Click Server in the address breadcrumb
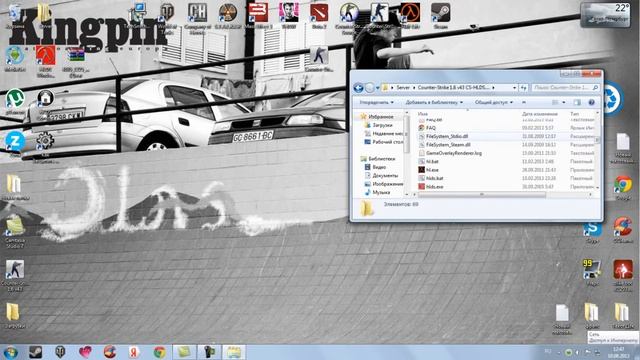Viewport: 640px width, 360px height. 403,88
